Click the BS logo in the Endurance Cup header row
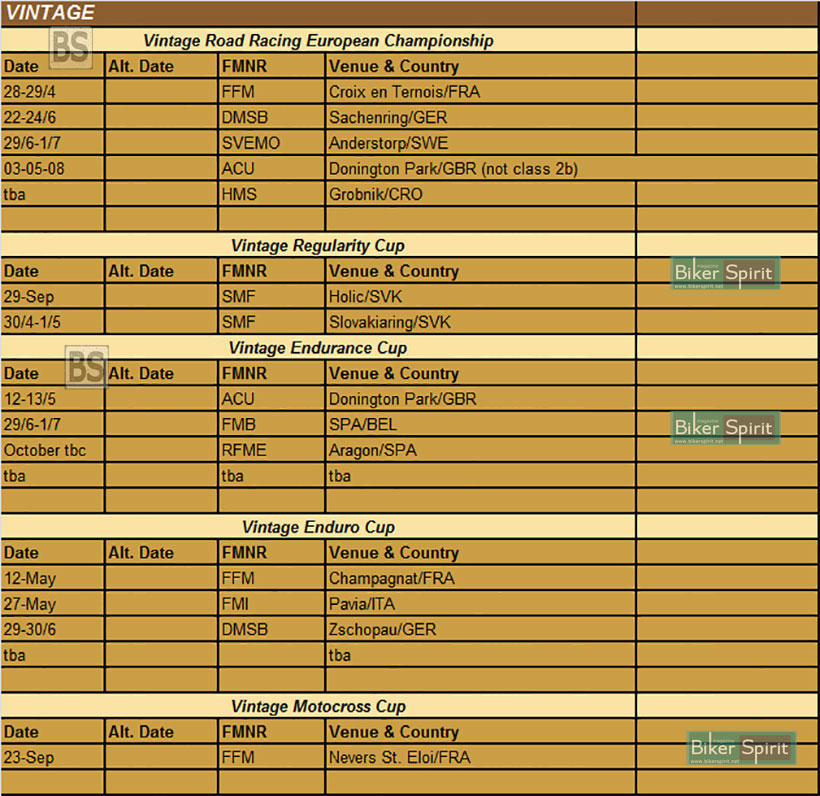 click(x=86, y=367)
